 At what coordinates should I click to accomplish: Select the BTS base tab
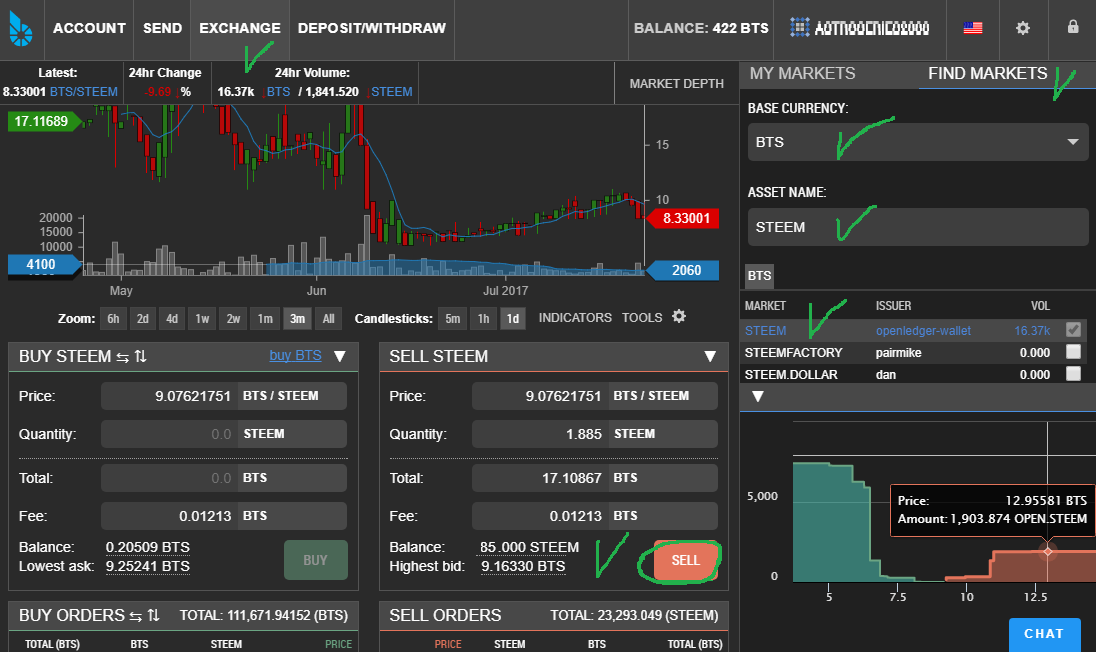tap(759, 275)
